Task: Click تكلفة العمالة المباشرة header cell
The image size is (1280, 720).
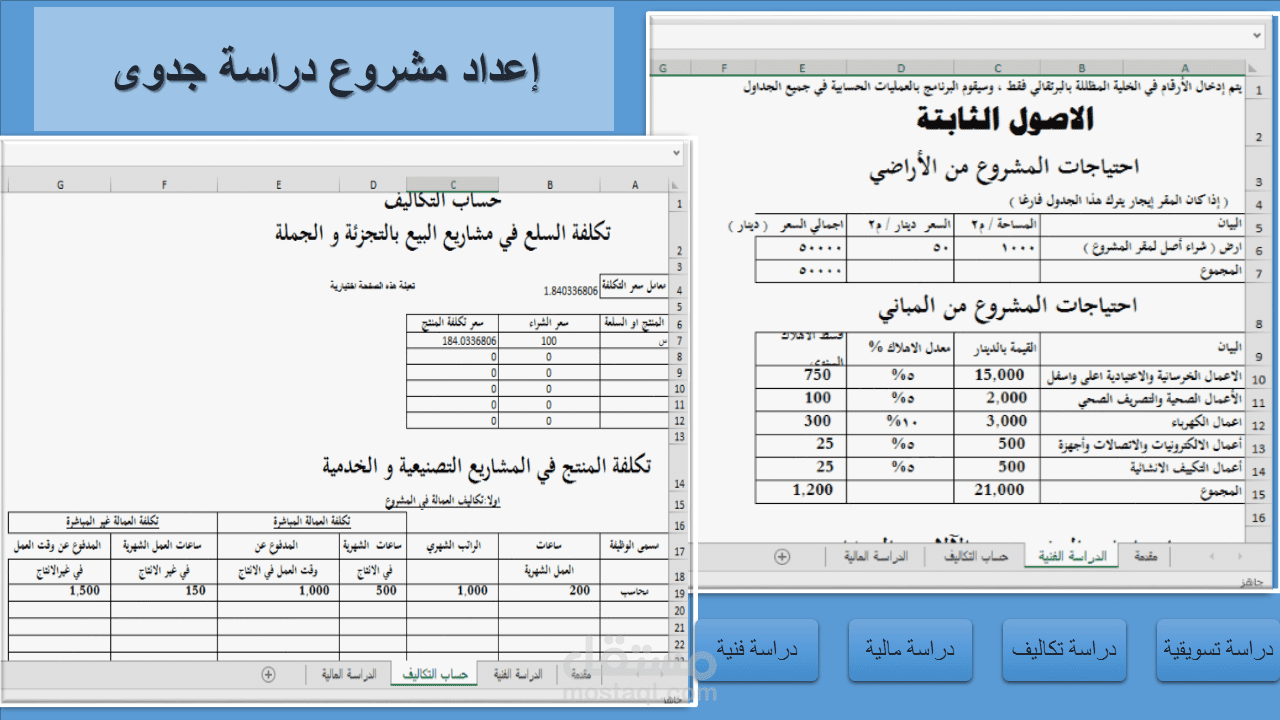Action: pyautogui.click(x=312, y=522)
